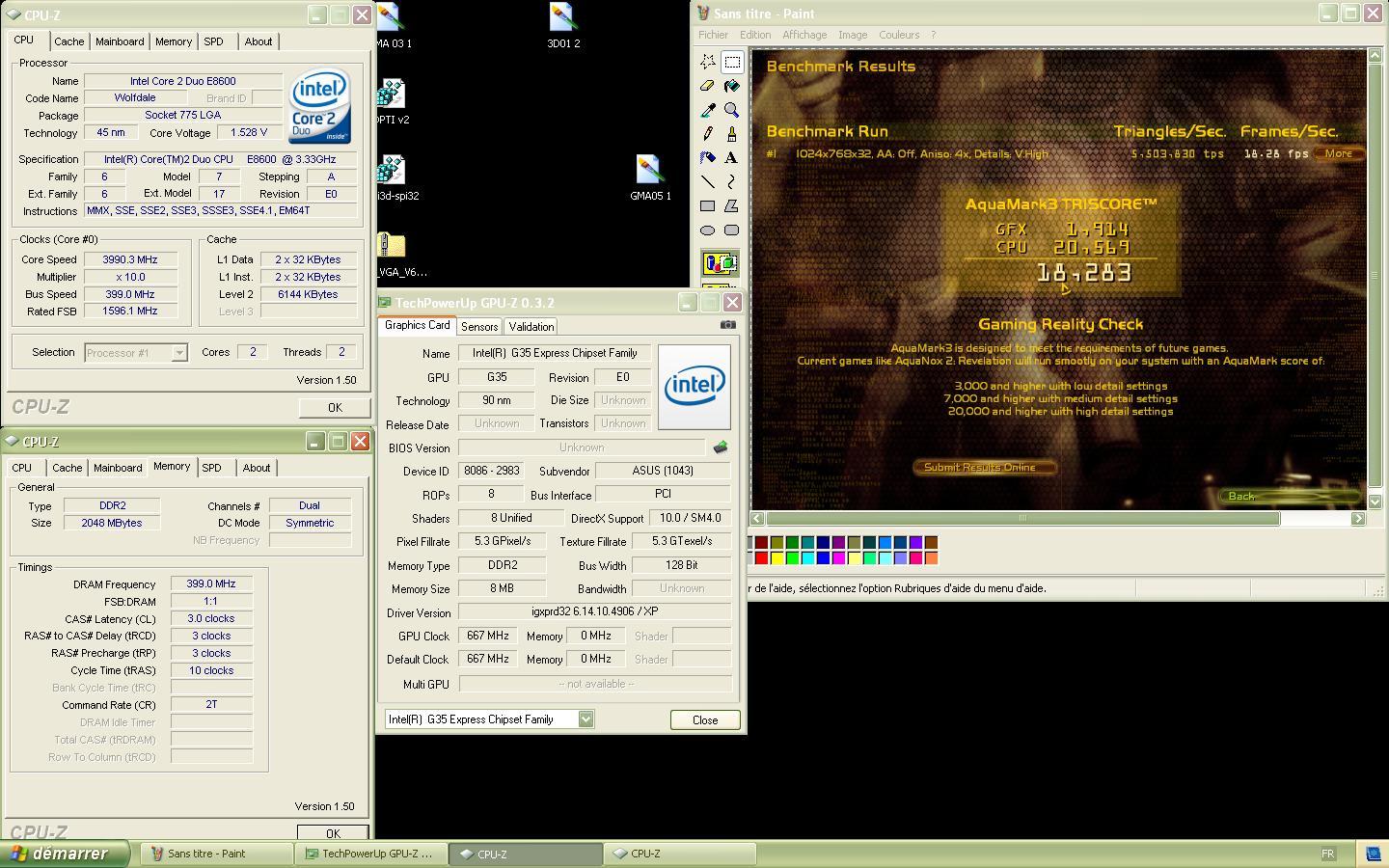Select the PTI v2 desktop icon
This screenshot has height=868, width=1389.
point(392,102)
